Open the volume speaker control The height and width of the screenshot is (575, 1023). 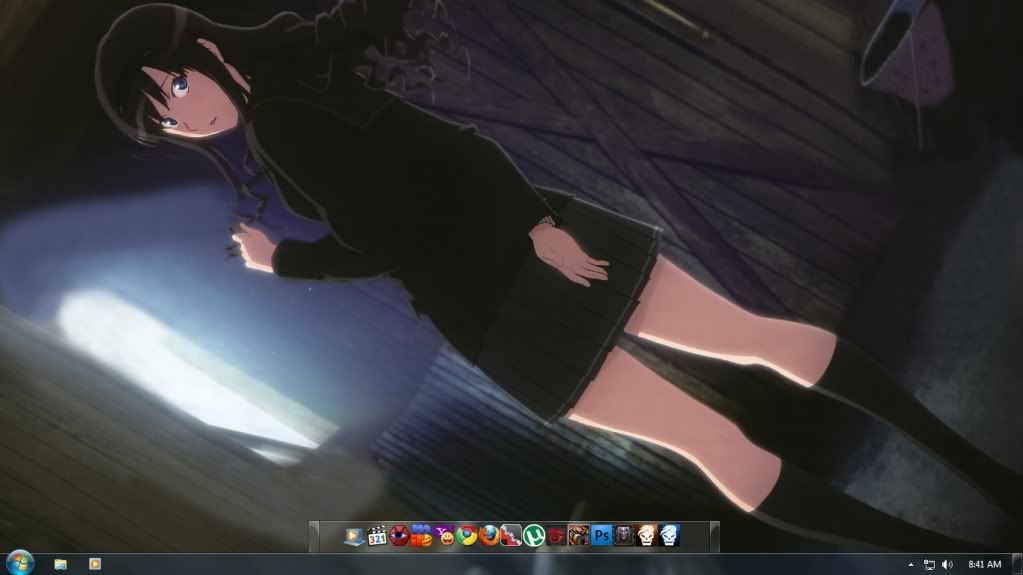coord(947,565)
